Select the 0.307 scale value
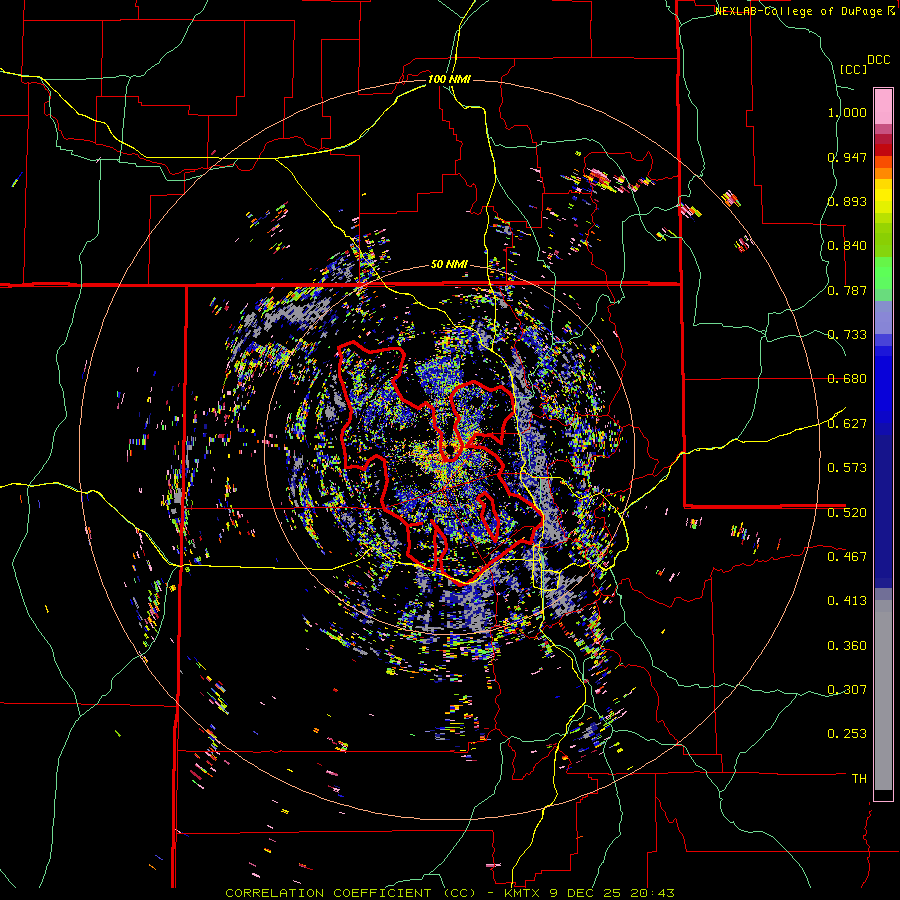The width and height of the screenshot is (900, 900). point(847,689)
